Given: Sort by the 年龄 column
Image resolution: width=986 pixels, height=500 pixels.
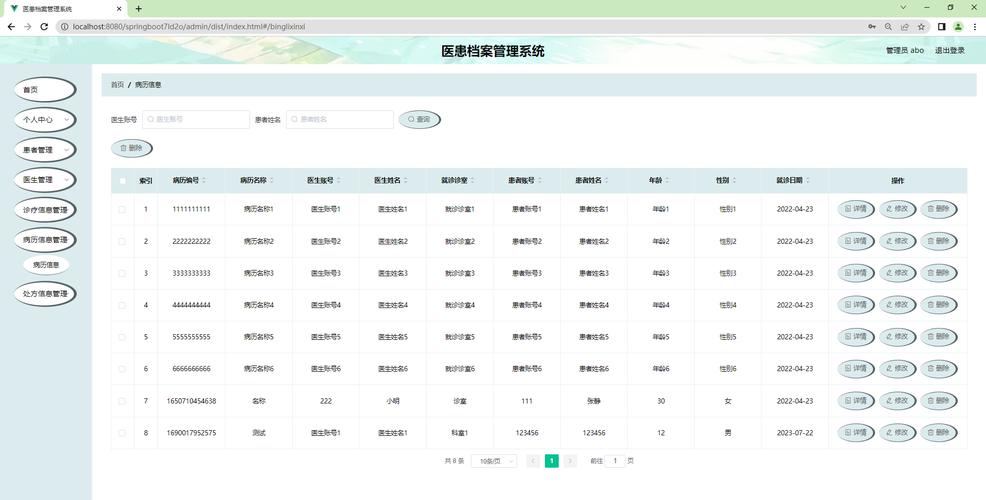Looking at the screenshot, I should pyautogui.click(x=659, y=181).
